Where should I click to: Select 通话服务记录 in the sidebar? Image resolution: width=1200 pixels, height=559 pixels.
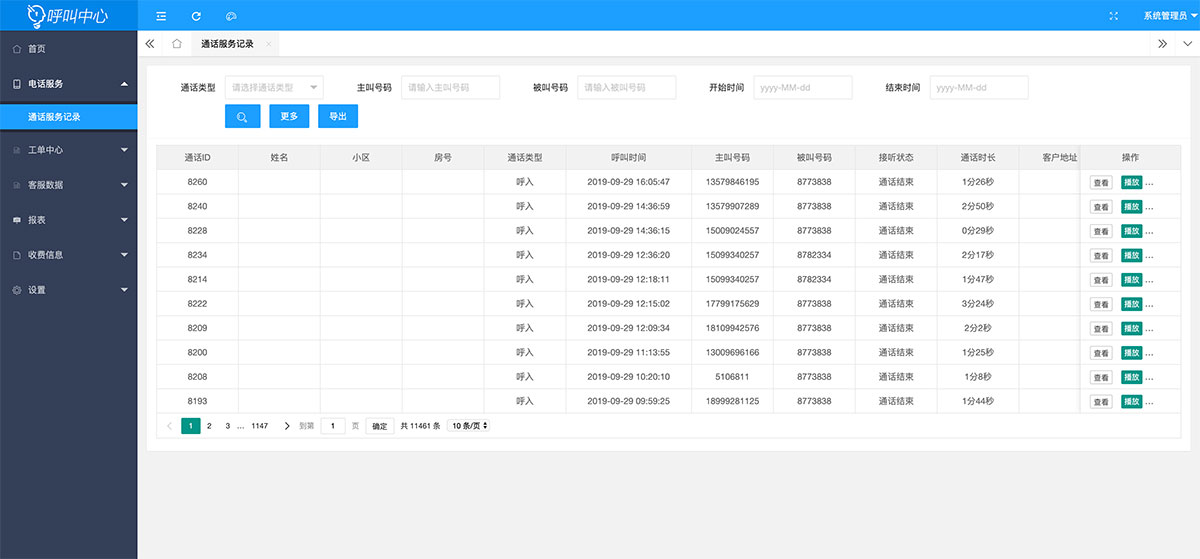[68, 117]
